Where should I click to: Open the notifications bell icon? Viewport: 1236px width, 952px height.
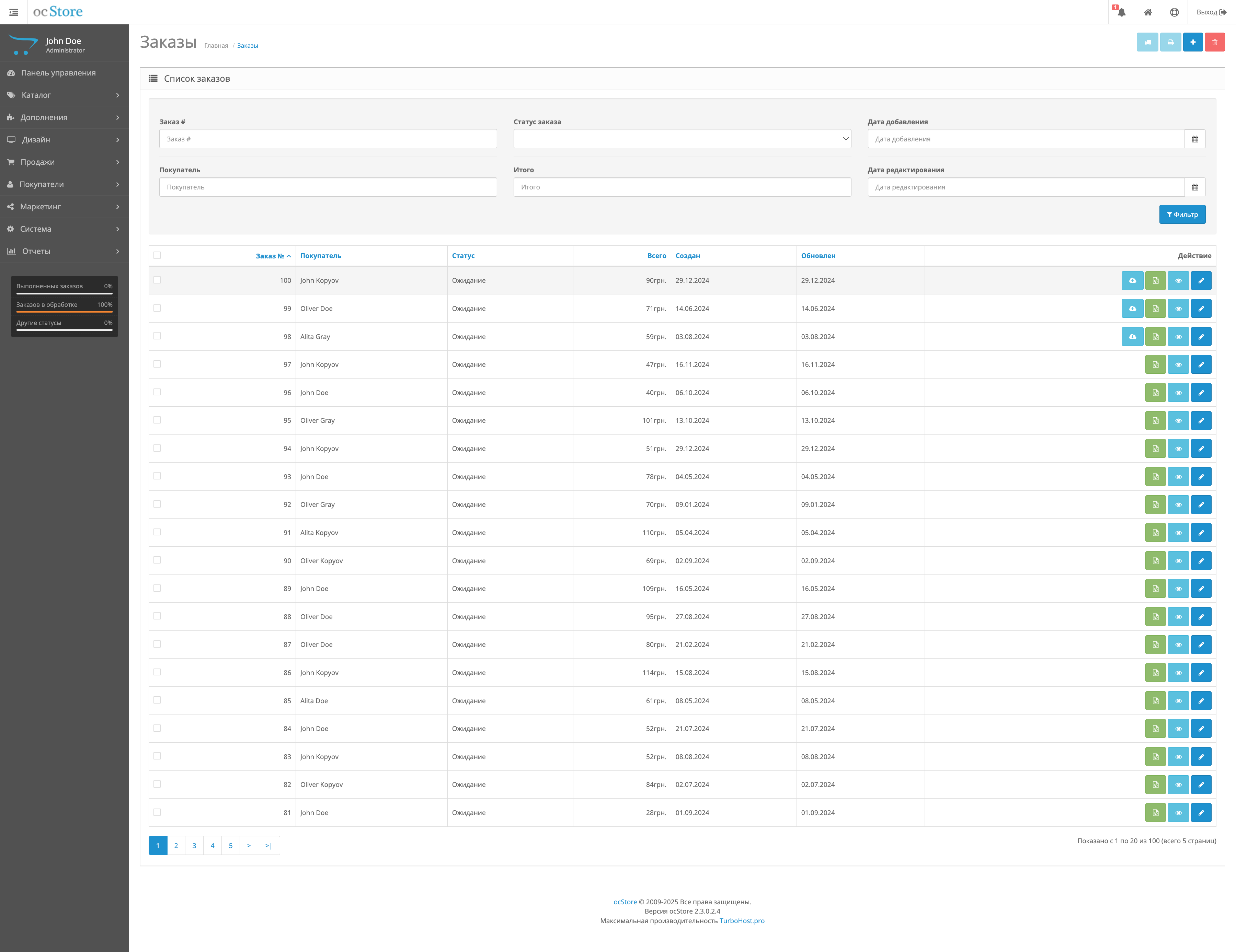tap(1121, 12)
